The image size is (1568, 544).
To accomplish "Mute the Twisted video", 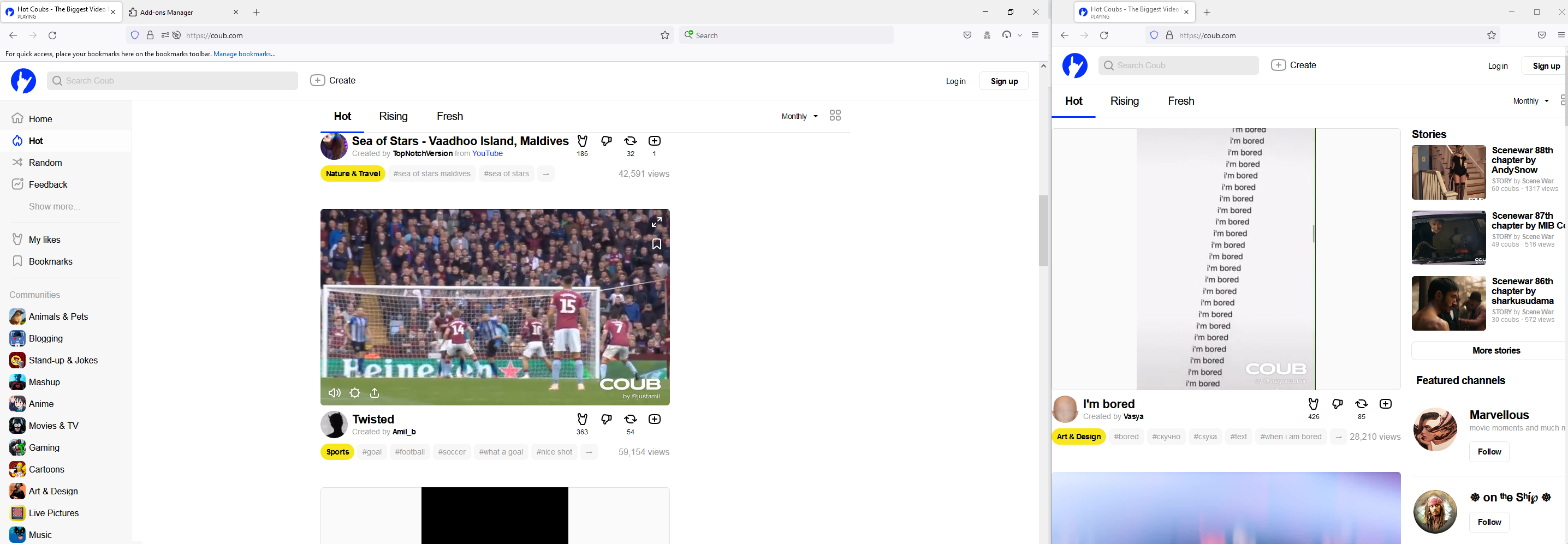I will (334, 392).
